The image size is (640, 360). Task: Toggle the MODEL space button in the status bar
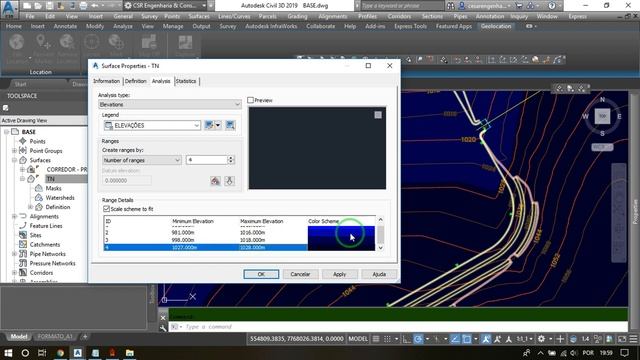click(358, 339)
